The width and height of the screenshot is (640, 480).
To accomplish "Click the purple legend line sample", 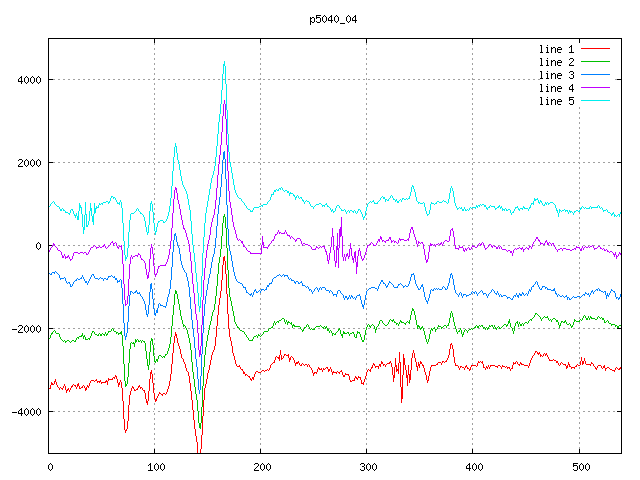I will 595,87.
